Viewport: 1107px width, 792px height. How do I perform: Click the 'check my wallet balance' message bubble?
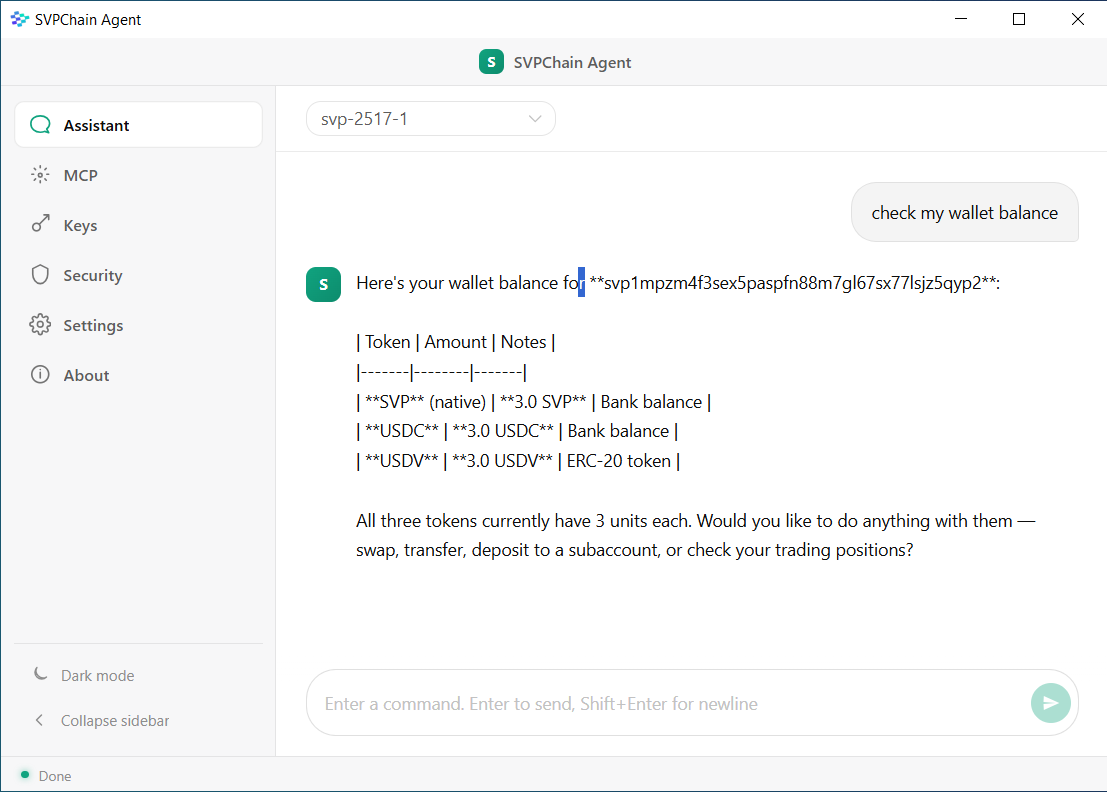pyautogui.click(x=964, y=212)
